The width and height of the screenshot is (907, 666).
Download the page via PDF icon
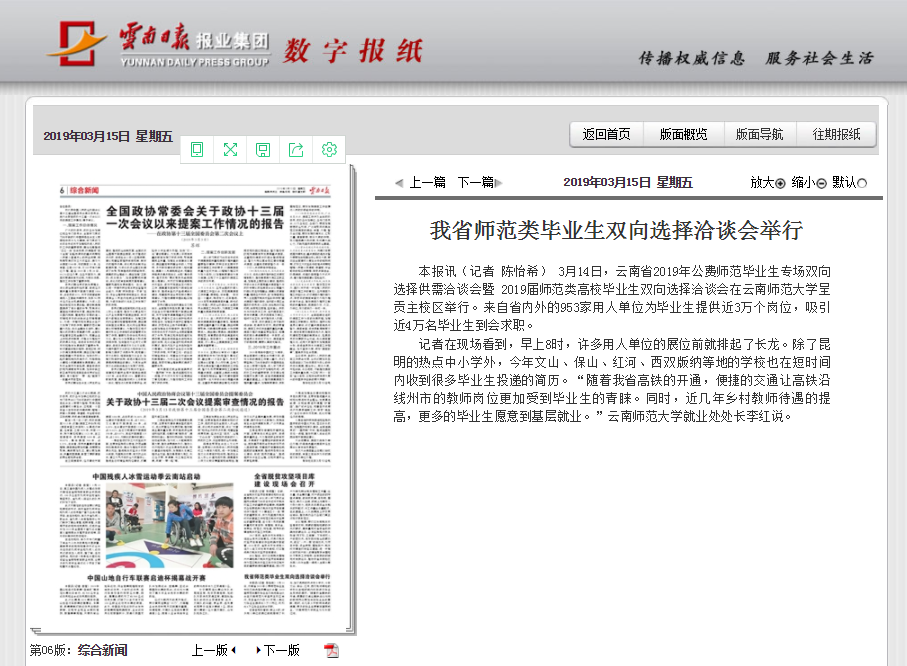pyautogui.click(x=332, y=650)
